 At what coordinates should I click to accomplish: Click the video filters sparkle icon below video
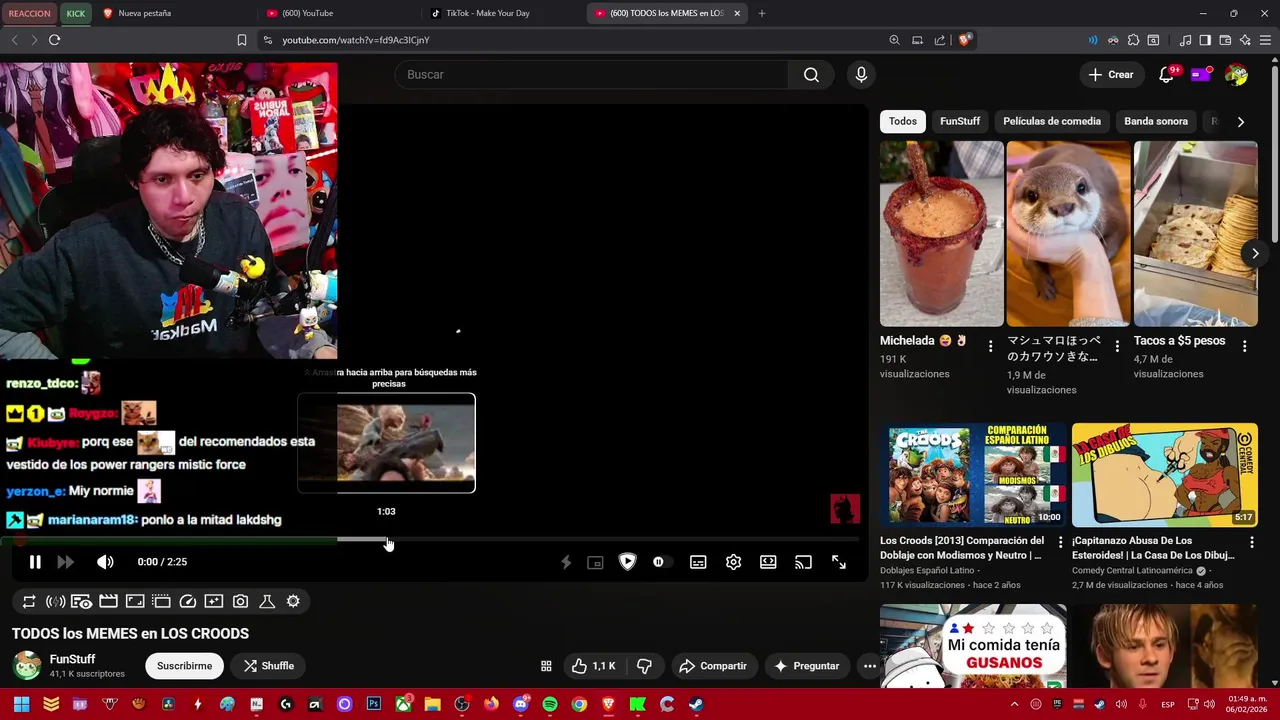[214, 601]
